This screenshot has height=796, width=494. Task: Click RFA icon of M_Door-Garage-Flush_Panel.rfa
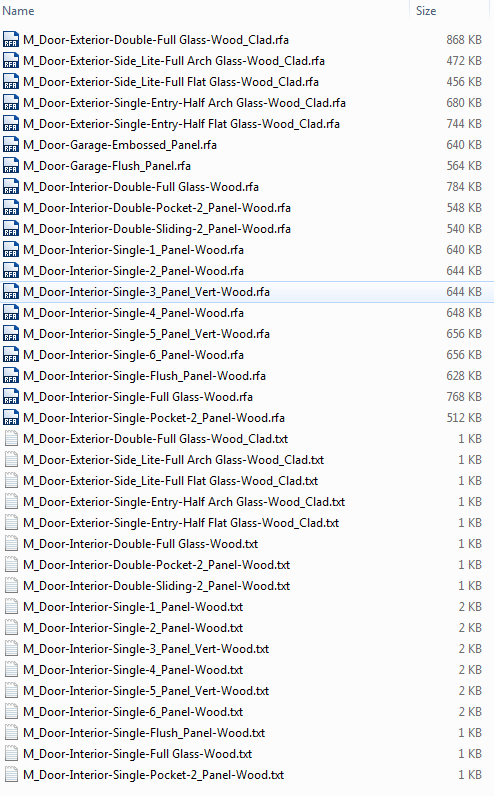[11, 166]
